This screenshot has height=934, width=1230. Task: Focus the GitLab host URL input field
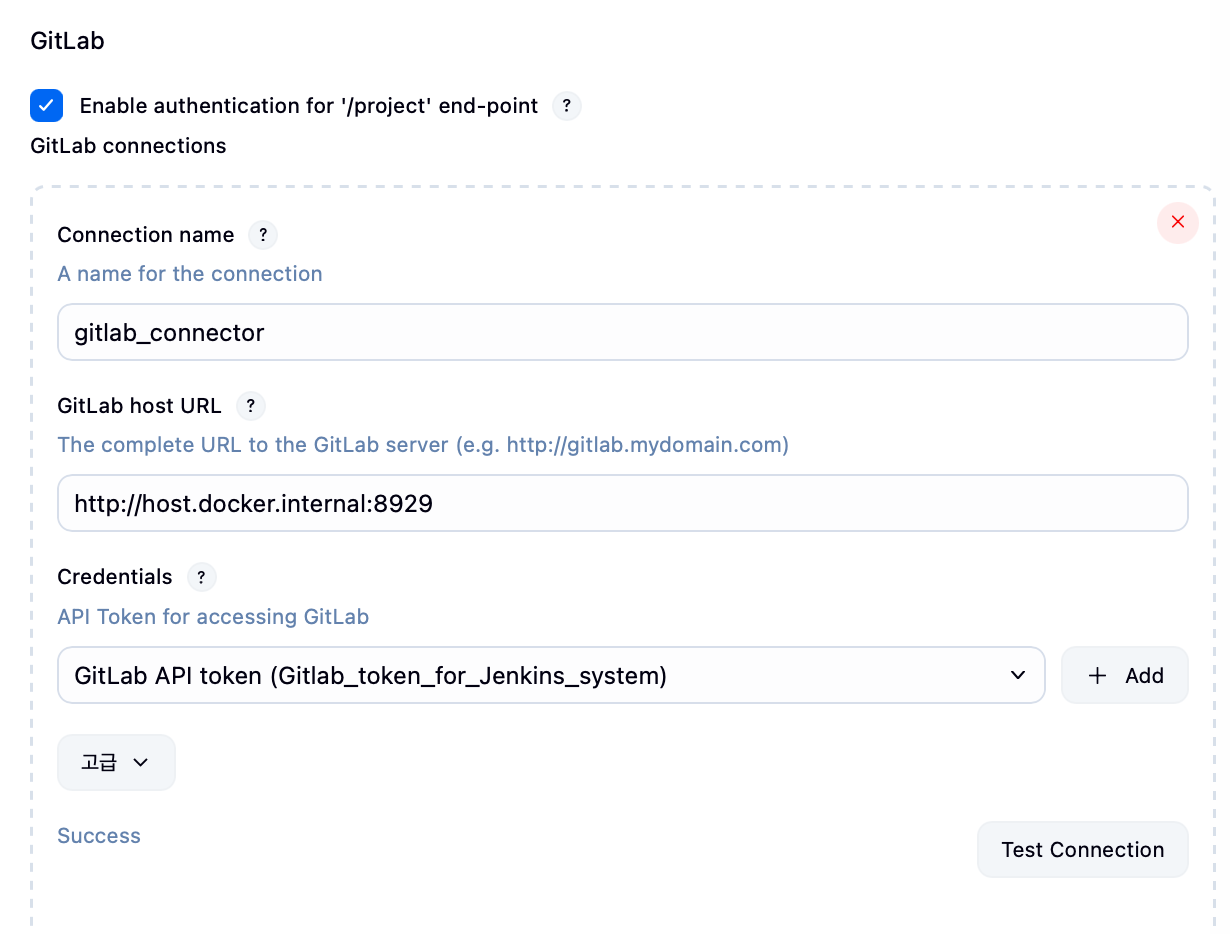tap(622, 503)
